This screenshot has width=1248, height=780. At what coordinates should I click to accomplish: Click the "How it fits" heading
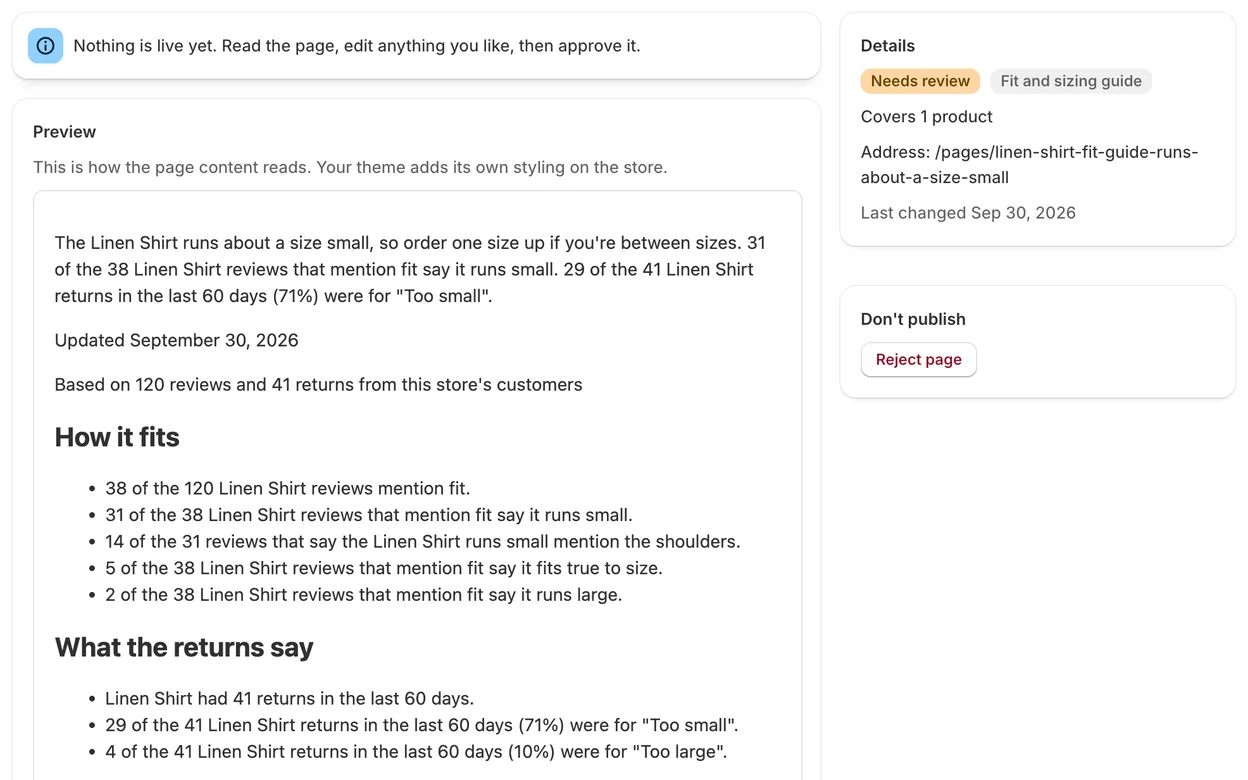coord(117,437)
